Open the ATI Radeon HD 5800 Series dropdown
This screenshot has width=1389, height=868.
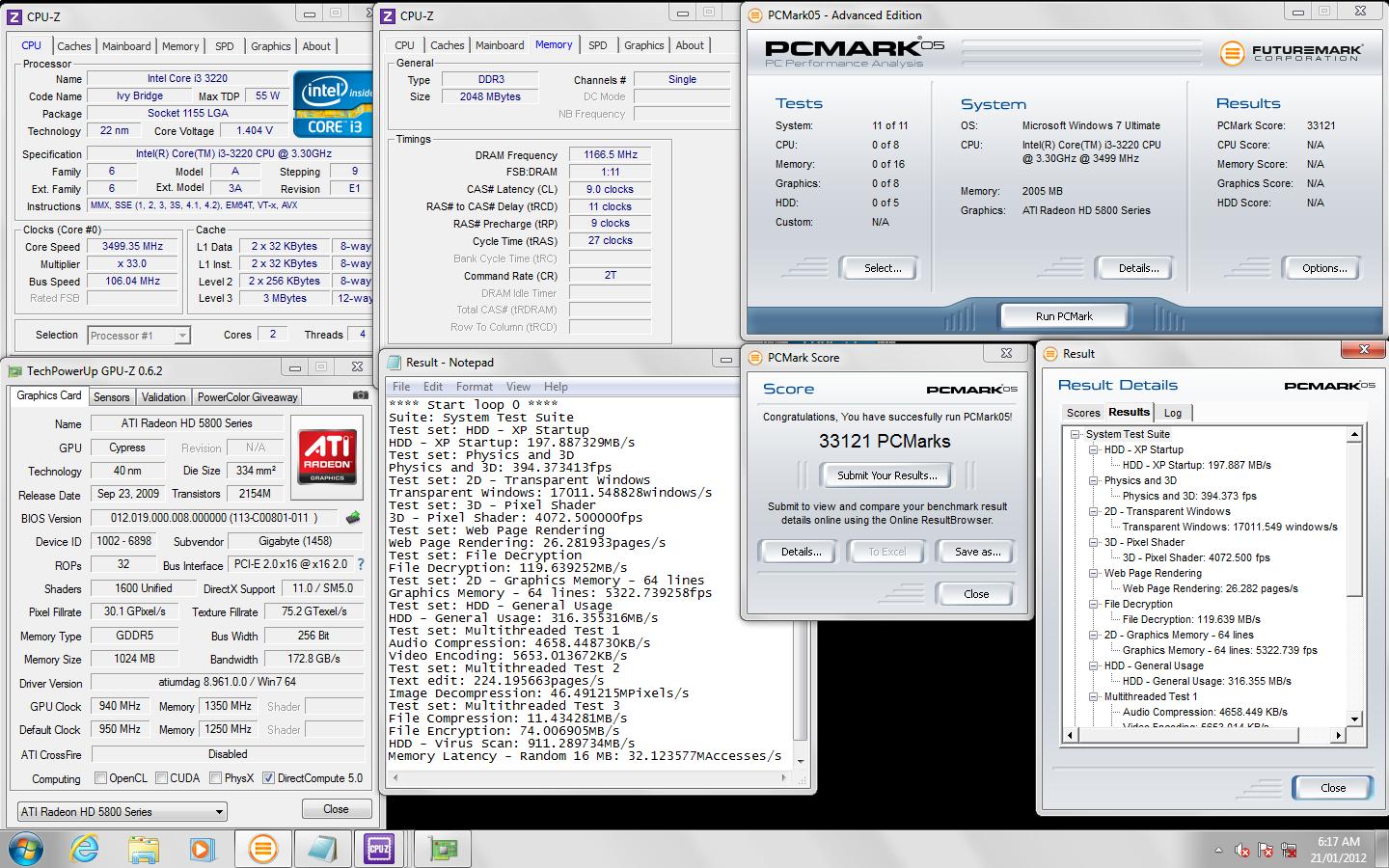tap(219, 812)
